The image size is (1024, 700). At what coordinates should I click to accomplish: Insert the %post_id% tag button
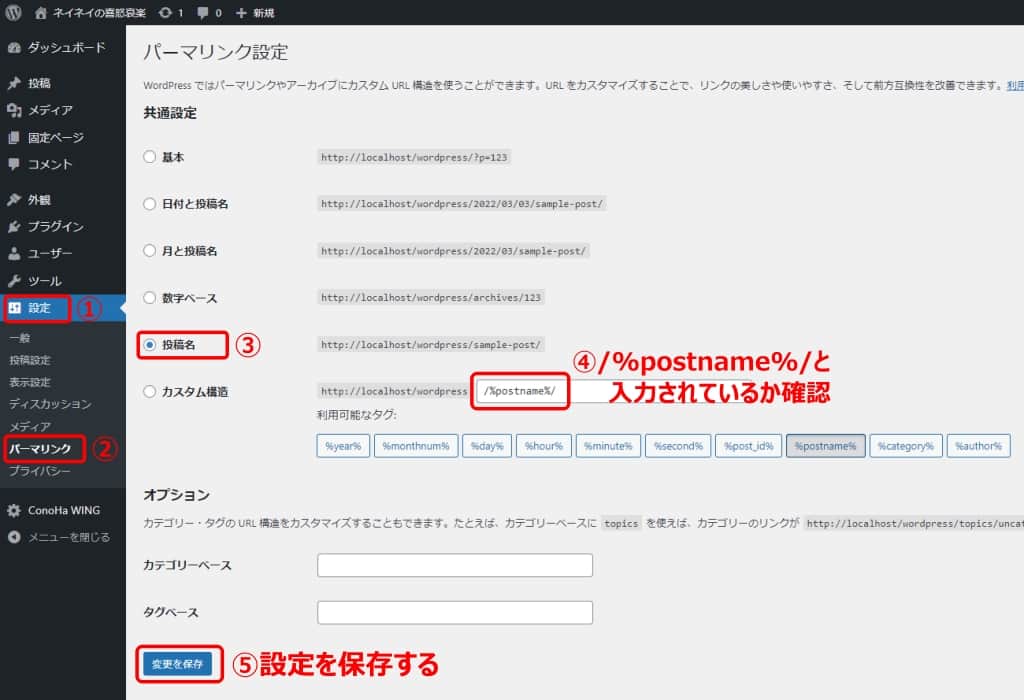748,446
